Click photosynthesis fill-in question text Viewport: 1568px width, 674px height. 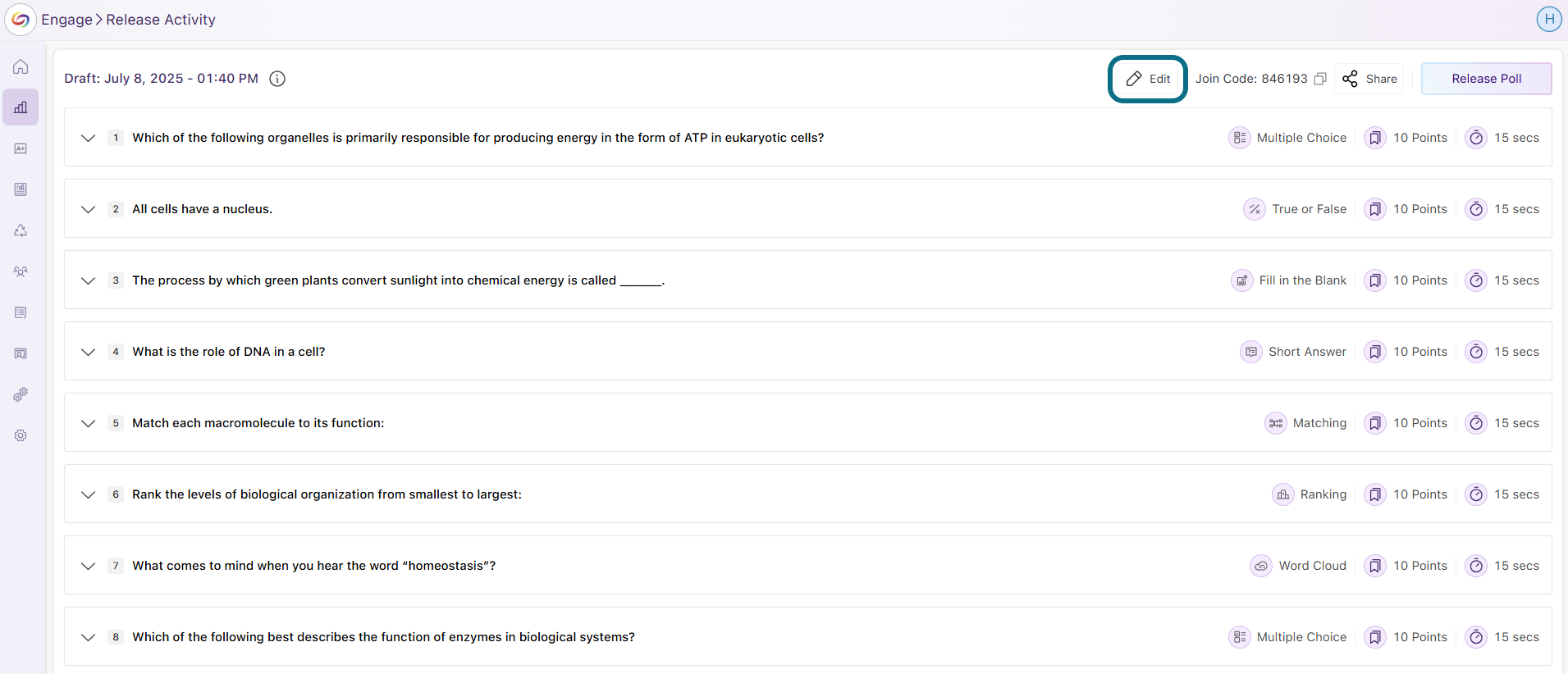(398, 280)
